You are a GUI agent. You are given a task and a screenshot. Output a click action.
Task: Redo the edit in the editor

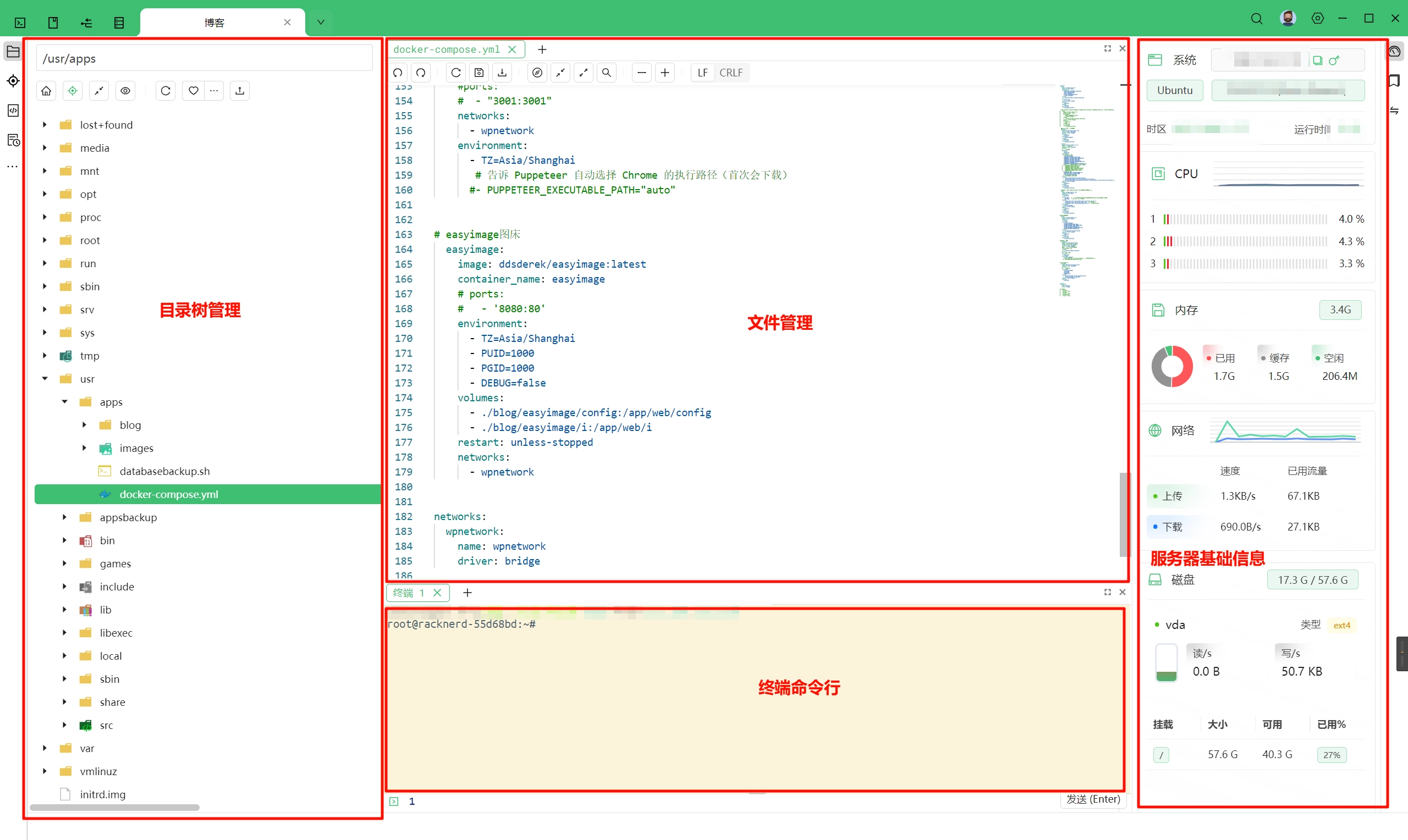(x=421, y=73)
